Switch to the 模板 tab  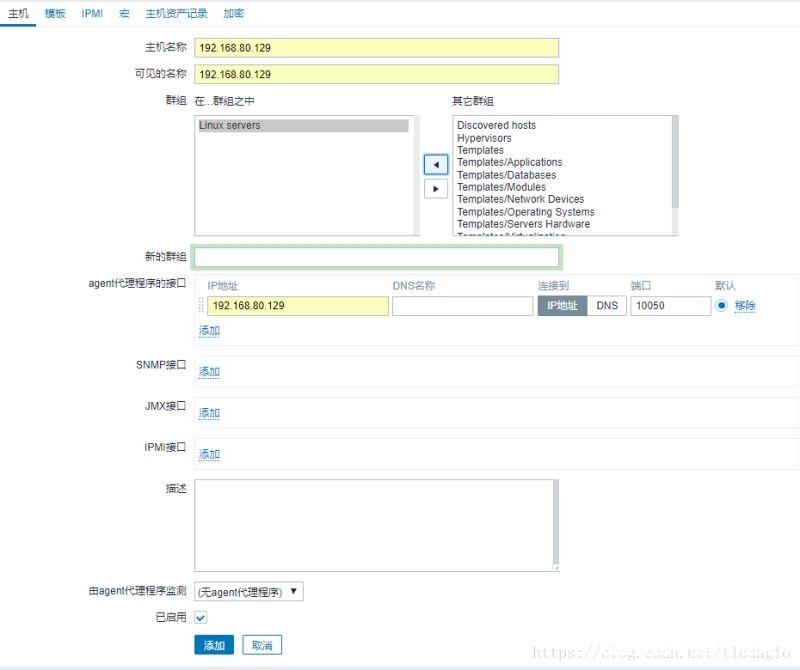(54, 13)
